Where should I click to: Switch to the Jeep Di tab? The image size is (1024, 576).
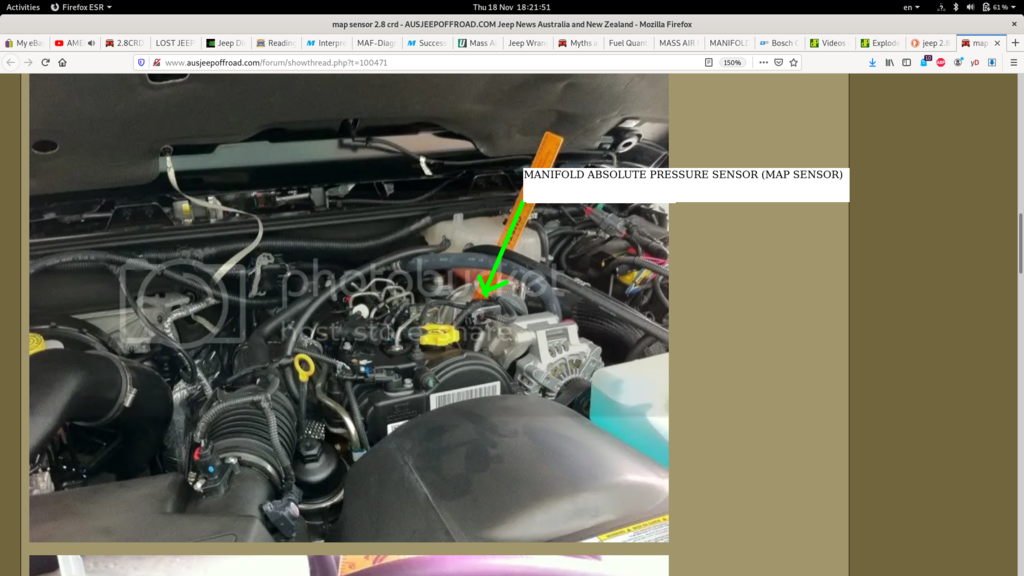pos(225,43)
